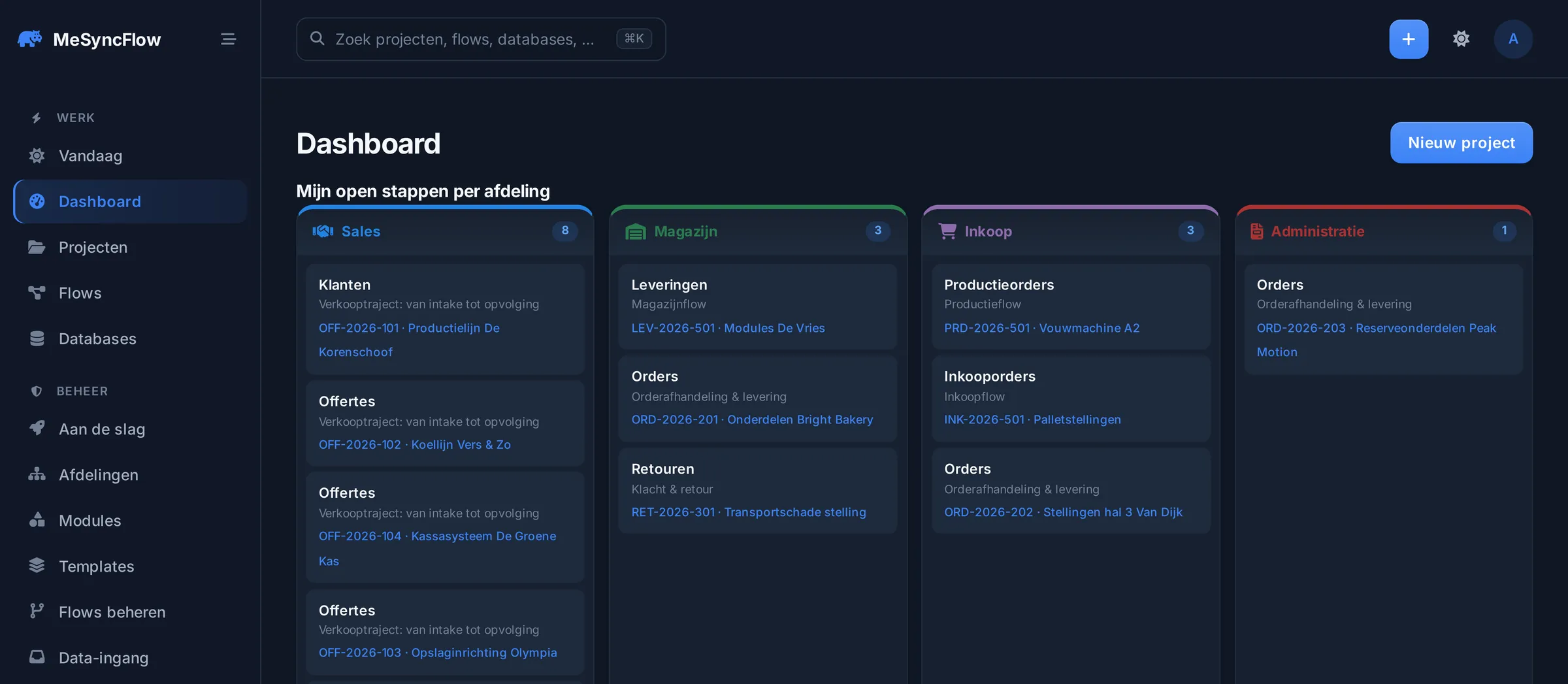
Task: Click the Administratie column header title
Action: (x=1317, y=231)
